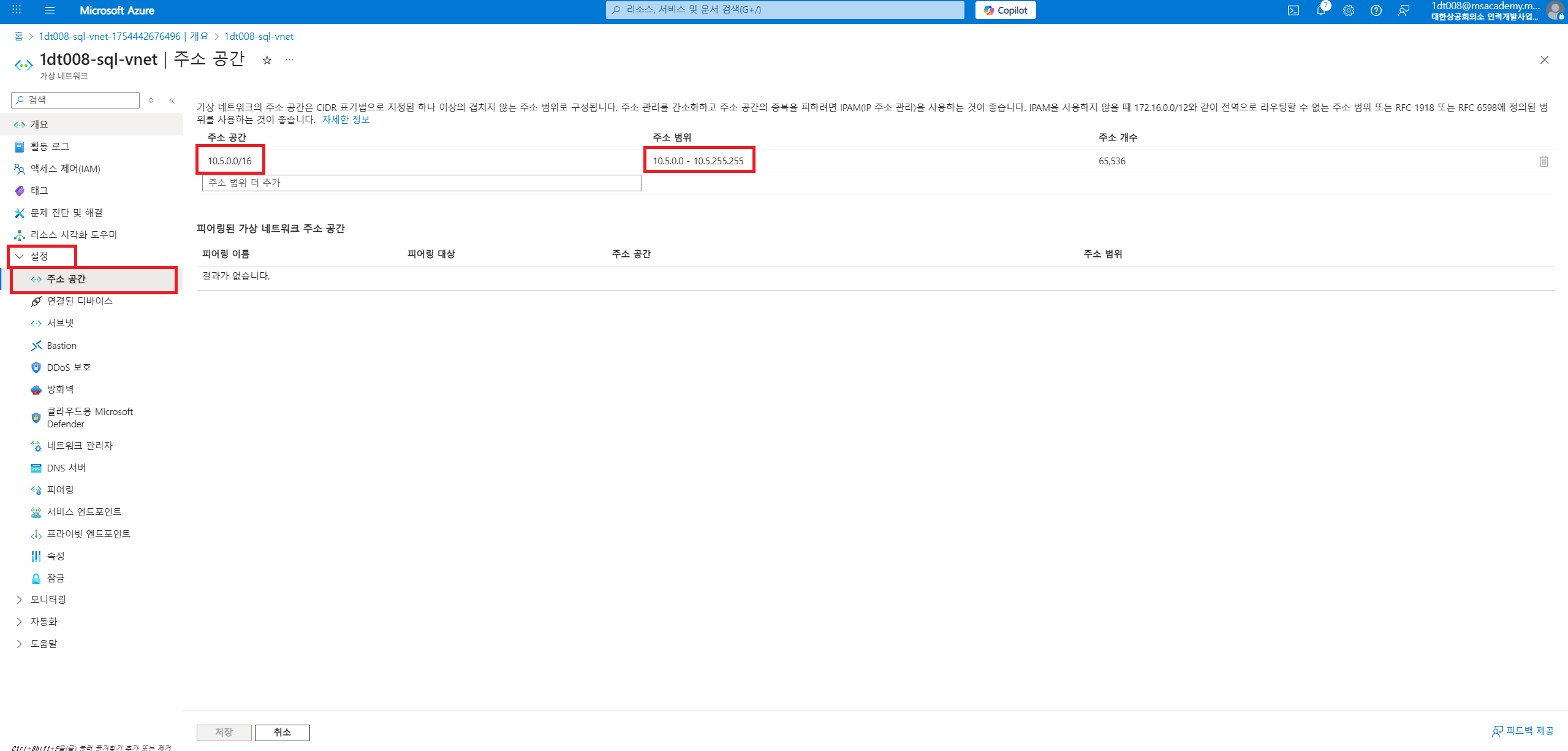Delete the 10.5.0.0/16 address space row
The width and height of the screenshot is (1568, 751).
pyautogui.click(x=1543, y=161)
